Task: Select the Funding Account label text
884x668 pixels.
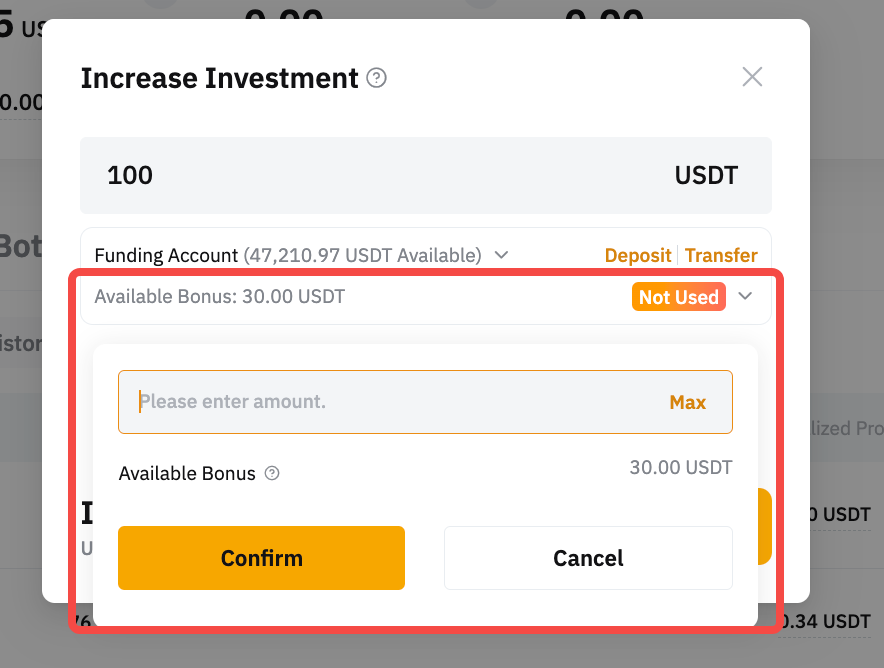Action: click(x=166, y=255)
